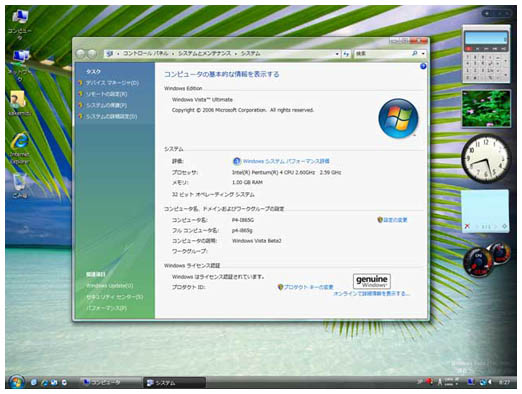Switch to コンピュータ taskbar button

pyautogui.click(x=110, y=382)
